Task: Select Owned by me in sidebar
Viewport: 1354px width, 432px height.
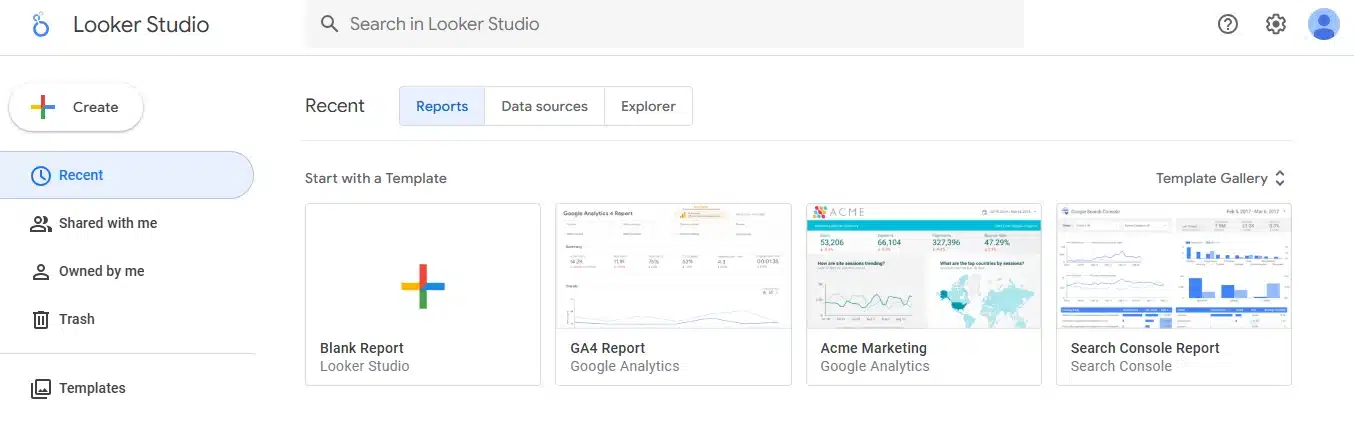Action: (127, 271)
